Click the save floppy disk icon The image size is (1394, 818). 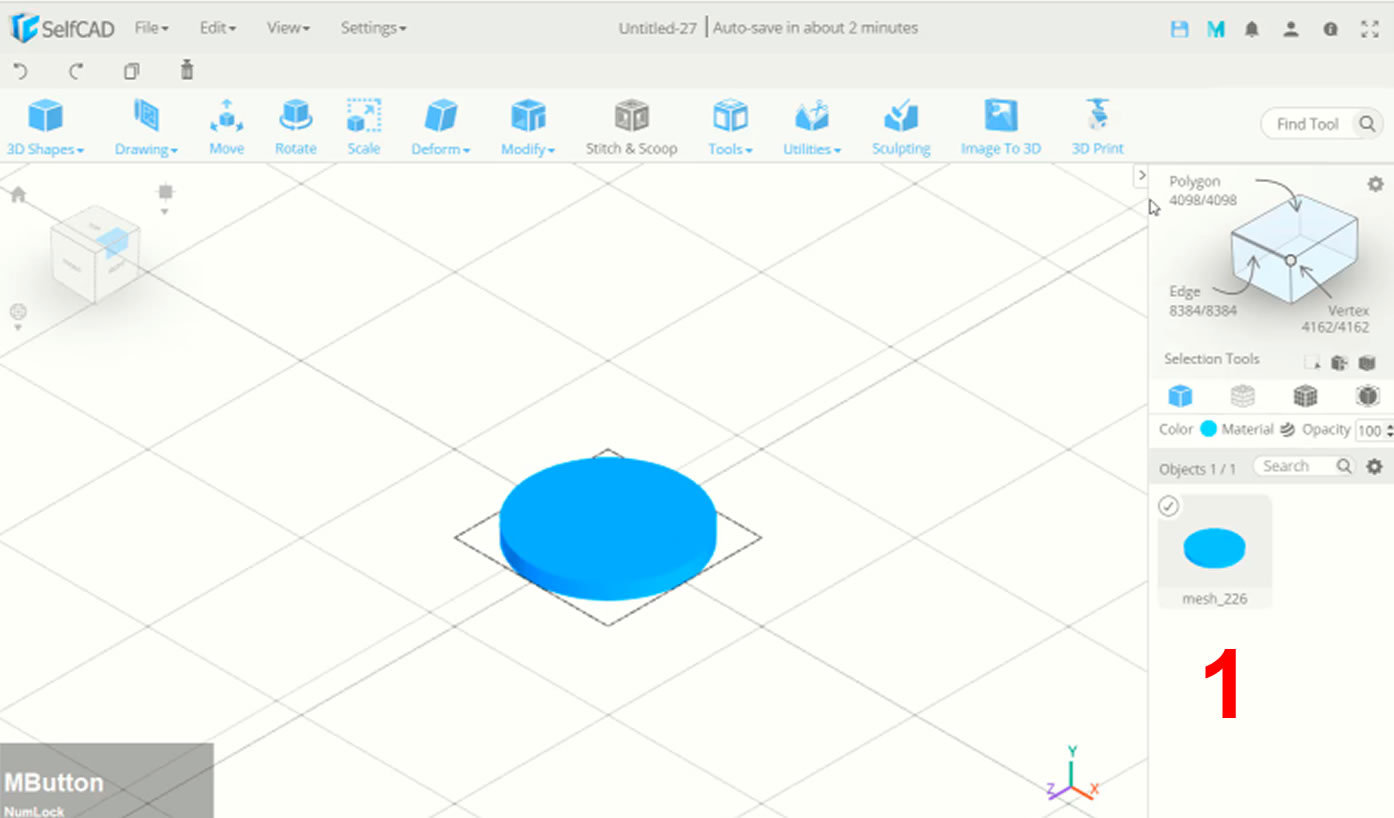click(x=1180, y=29)
